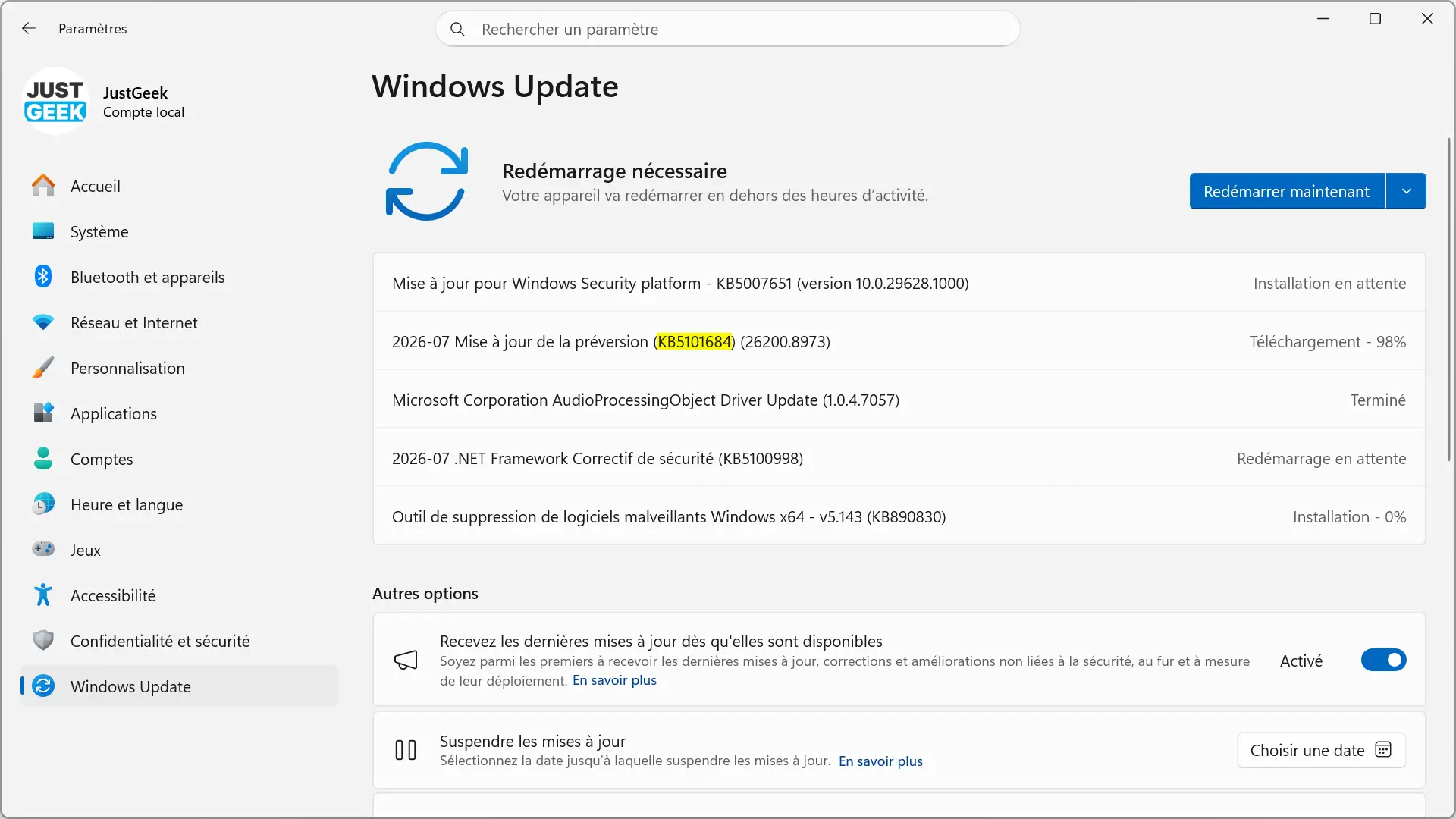
Task: Select Windows Update in sidebar
Action: (x=179, y=686)
